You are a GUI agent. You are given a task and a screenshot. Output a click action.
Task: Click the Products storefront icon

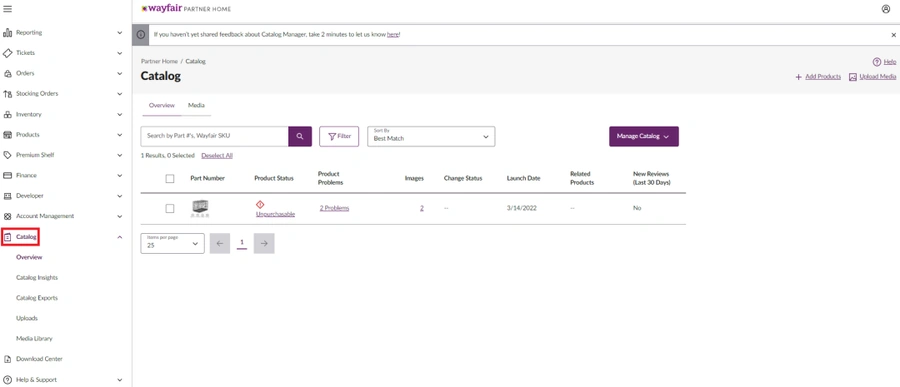click(7, 135)
